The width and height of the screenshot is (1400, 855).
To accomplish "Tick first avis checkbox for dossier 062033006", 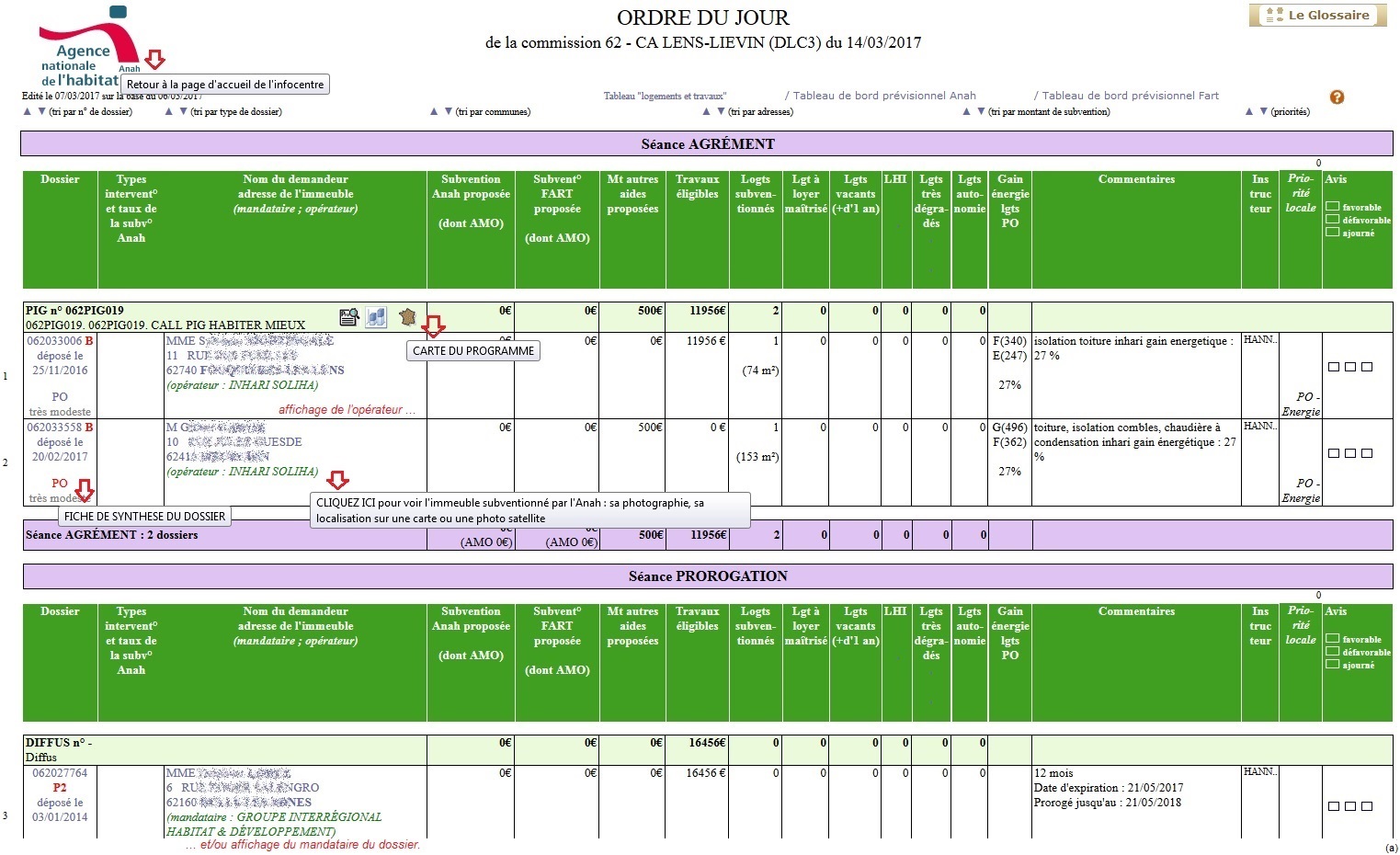I will coord(1334,367).
